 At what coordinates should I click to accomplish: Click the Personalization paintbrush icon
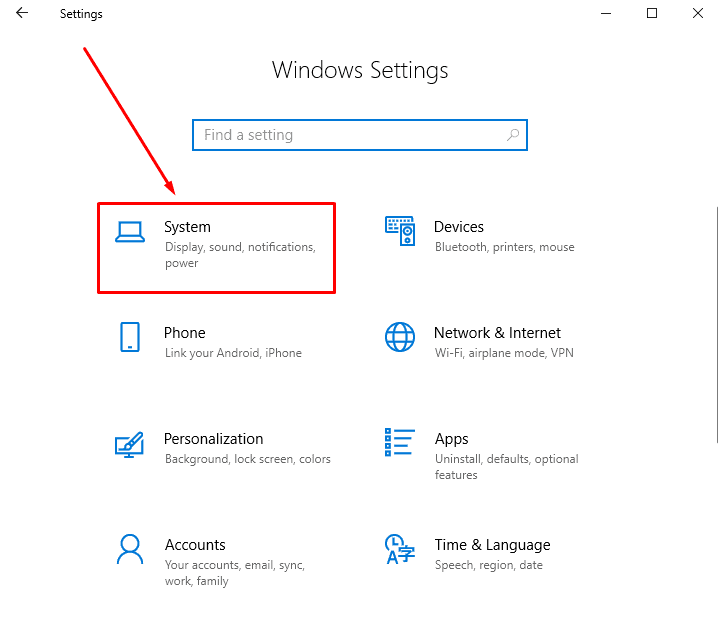click(x=129, y=444)
